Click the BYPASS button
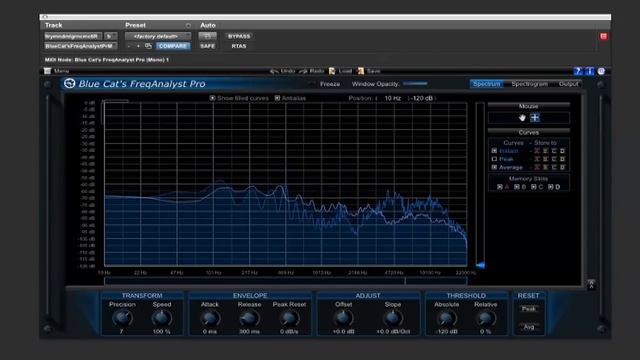This screenshot has width=640, height=360. pos(239,36)
